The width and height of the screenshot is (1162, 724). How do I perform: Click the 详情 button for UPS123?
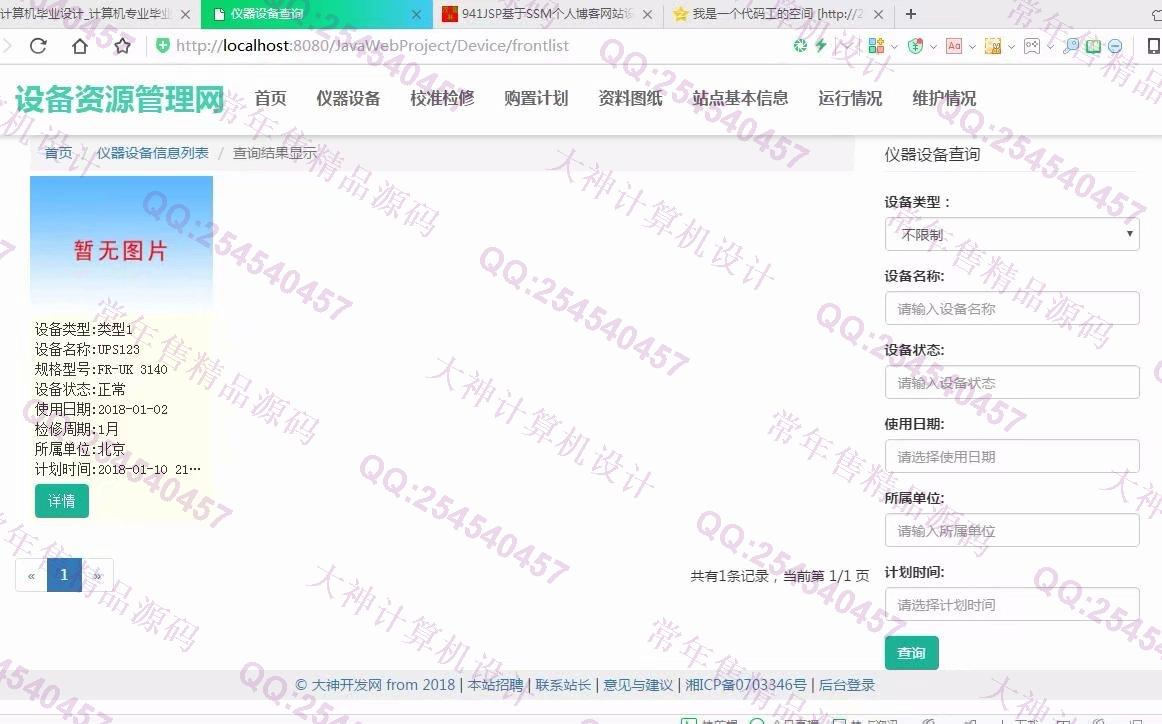coord(62,501)
